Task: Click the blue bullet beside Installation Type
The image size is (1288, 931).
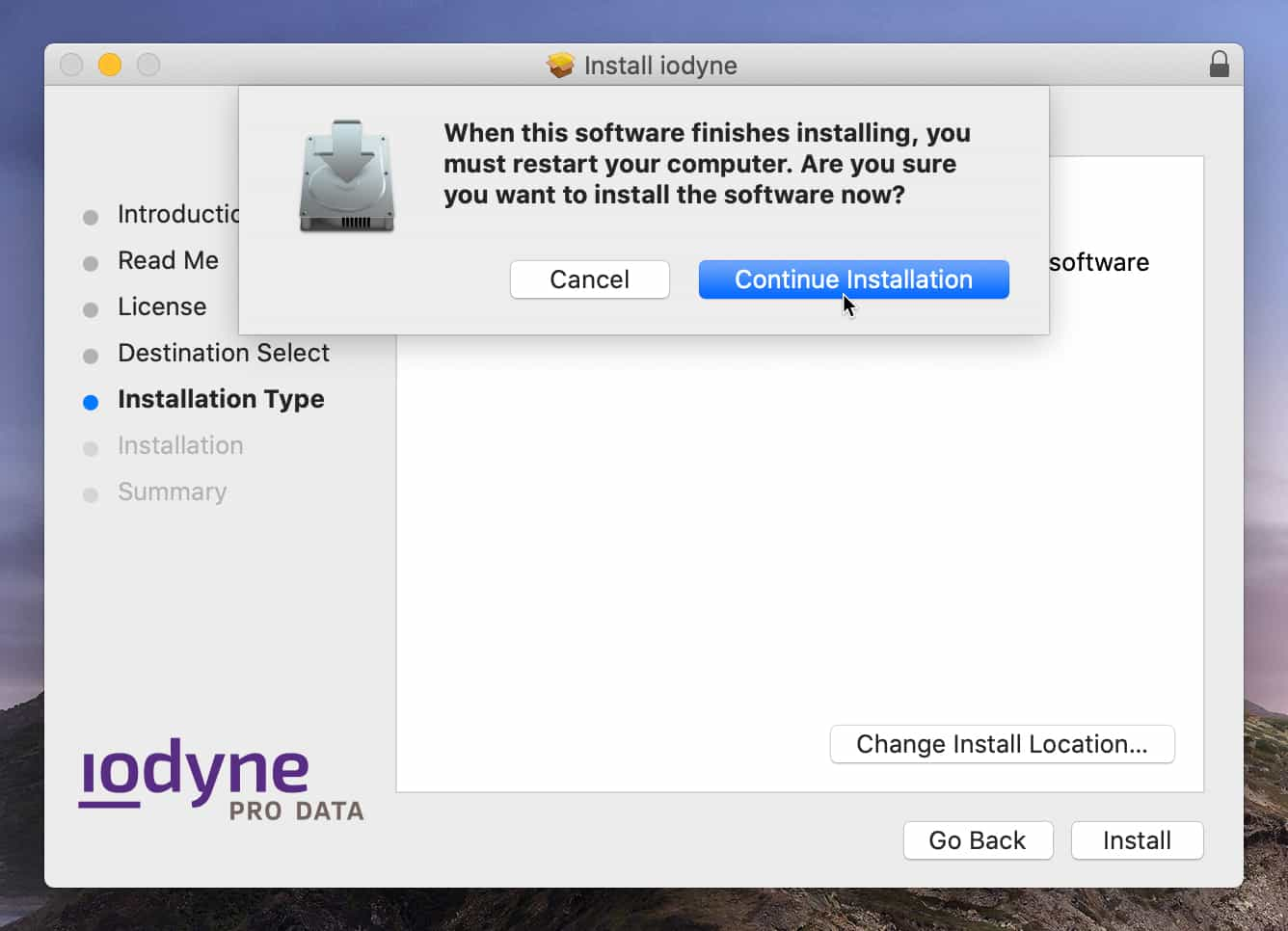Action: click(91, 403)
